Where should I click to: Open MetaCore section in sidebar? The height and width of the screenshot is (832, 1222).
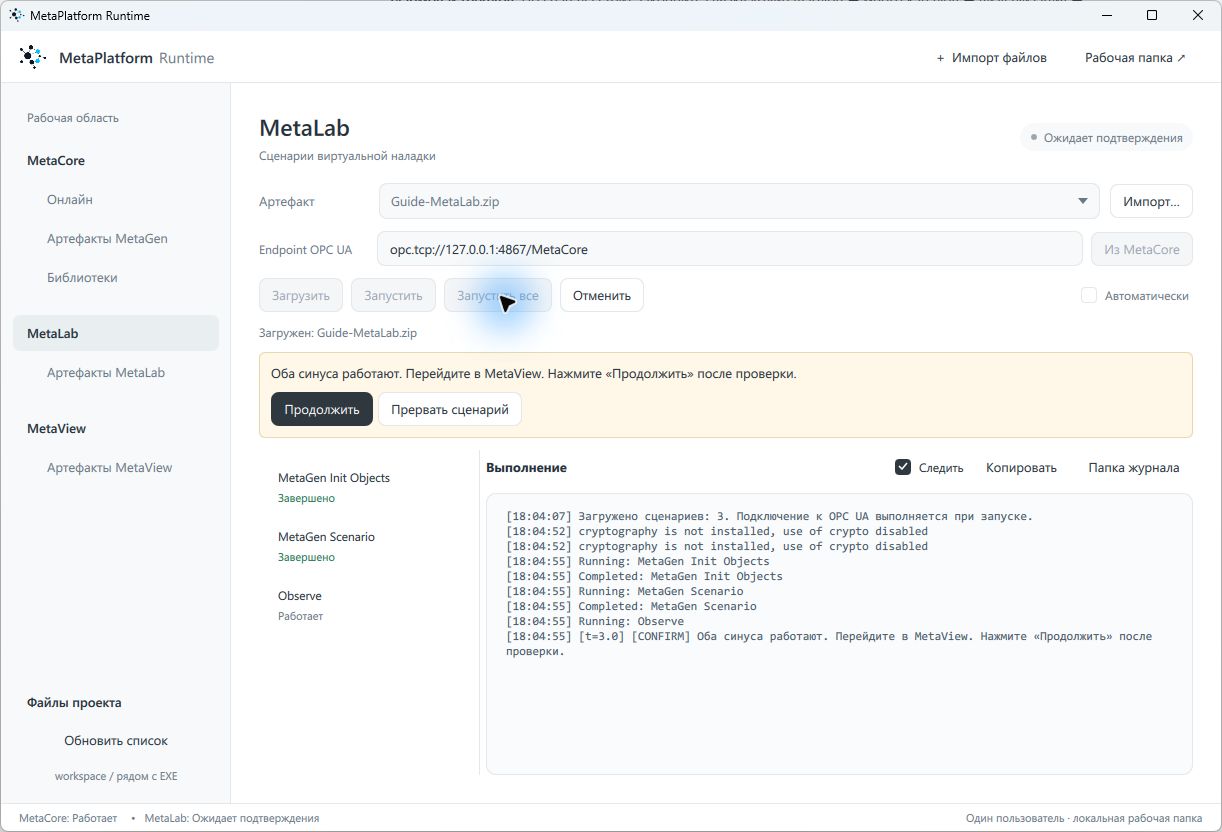pyautogui.click(x=56, y=160)
